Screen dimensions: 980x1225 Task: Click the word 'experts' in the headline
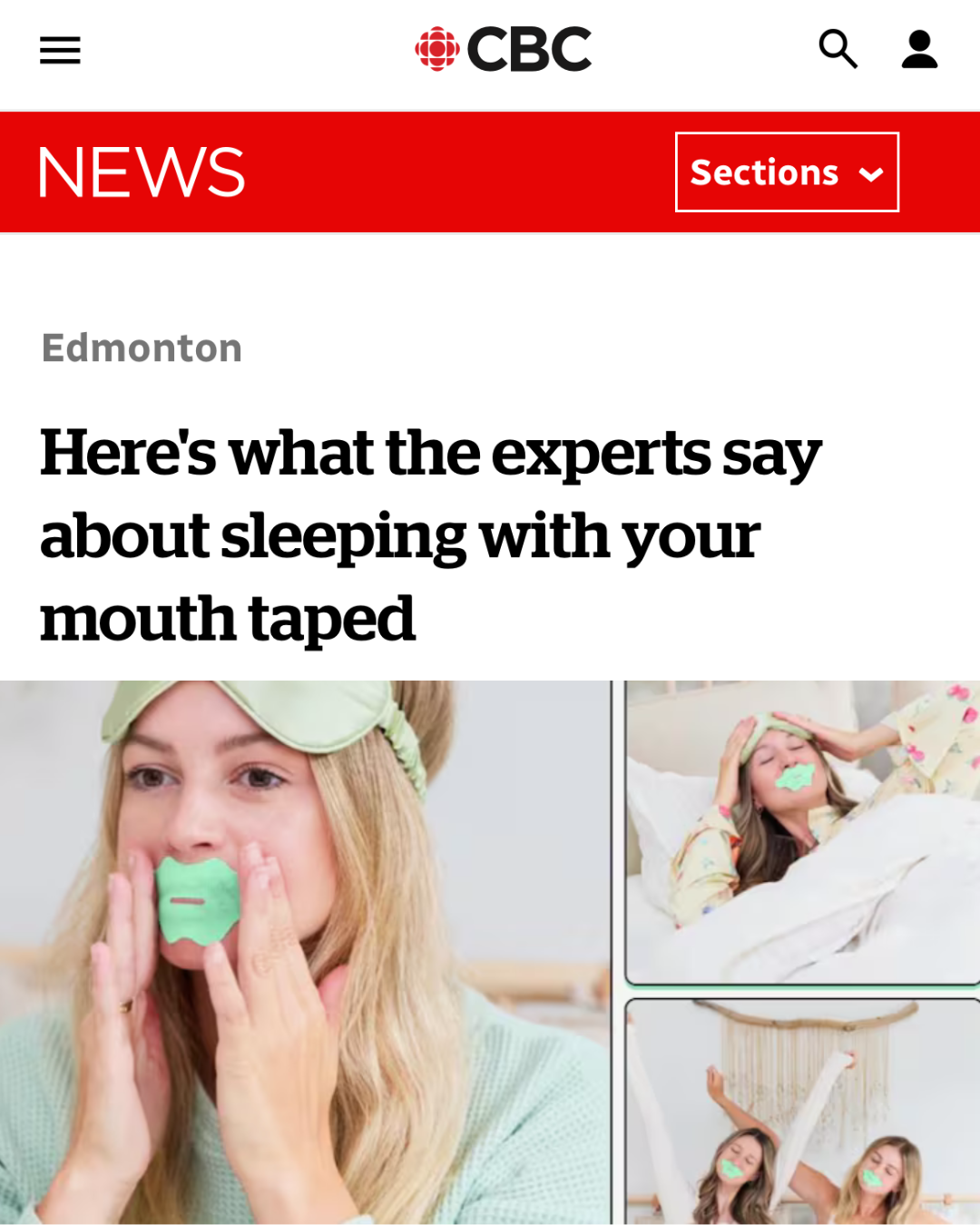[x=601, y=453]
